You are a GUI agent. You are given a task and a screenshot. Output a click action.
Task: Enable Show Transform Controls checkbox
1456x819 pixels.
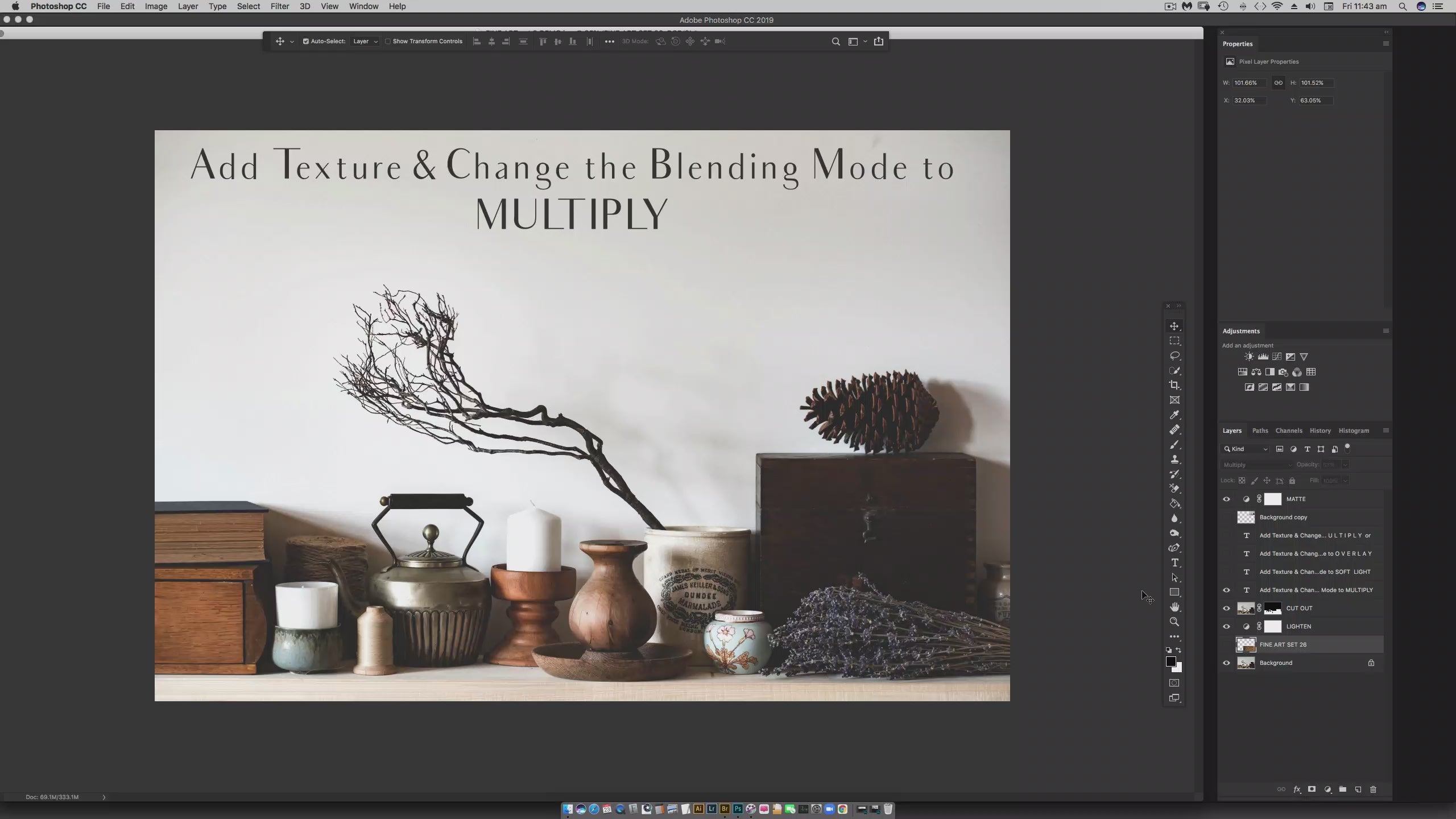point(388,41)
